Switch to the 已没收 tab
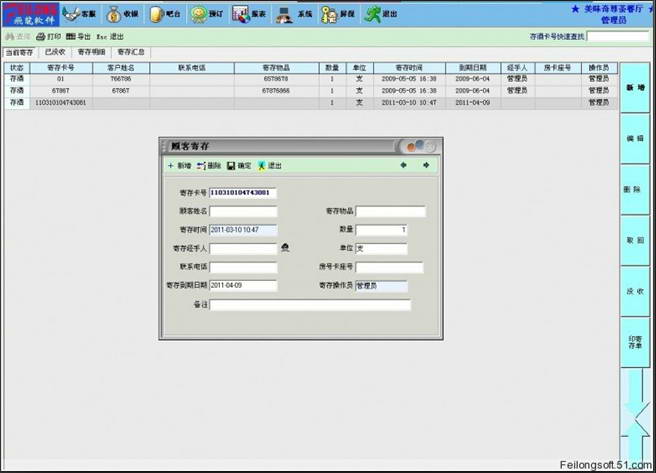 tap(55, 52)
